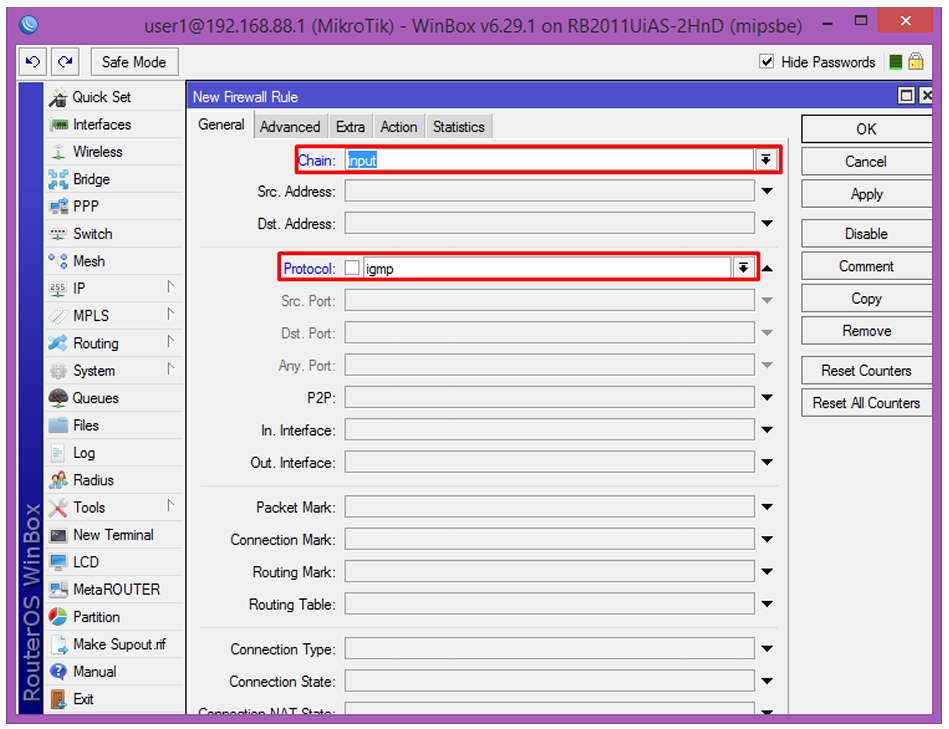Viewport: 949px width, 729px height.
Task: Expand the Src. Address field
Action: (x=767, y=191)
